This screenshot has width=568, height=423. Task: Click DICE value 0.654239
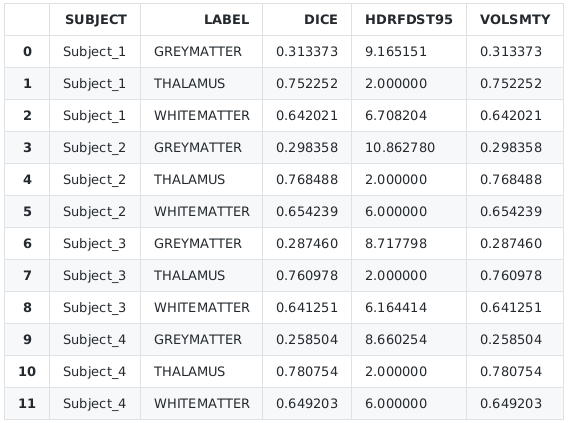[x=307, y=212]
